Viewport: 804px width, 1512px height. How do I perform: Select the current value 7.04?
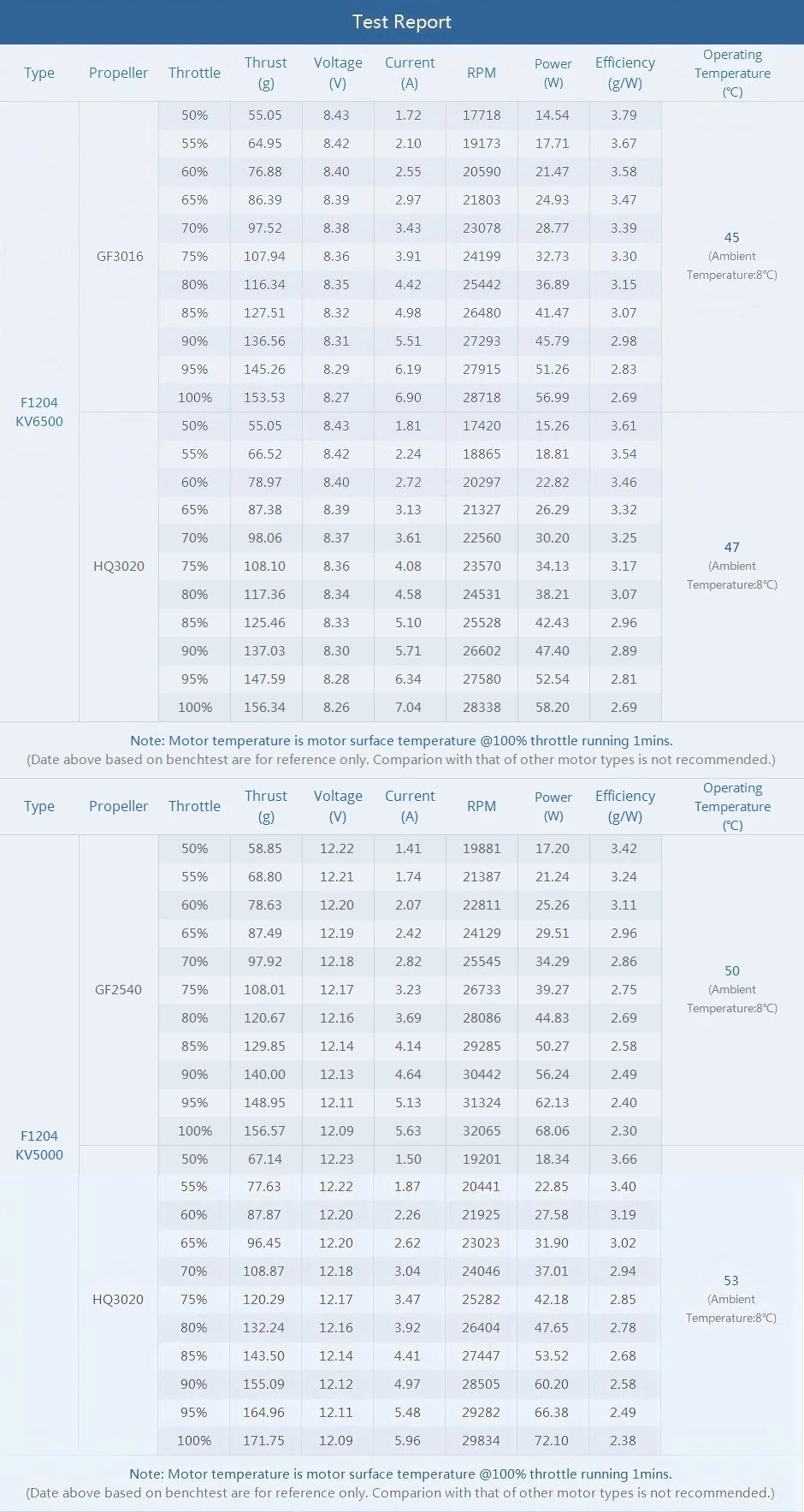pyautogui.click(x=408, y=707)
